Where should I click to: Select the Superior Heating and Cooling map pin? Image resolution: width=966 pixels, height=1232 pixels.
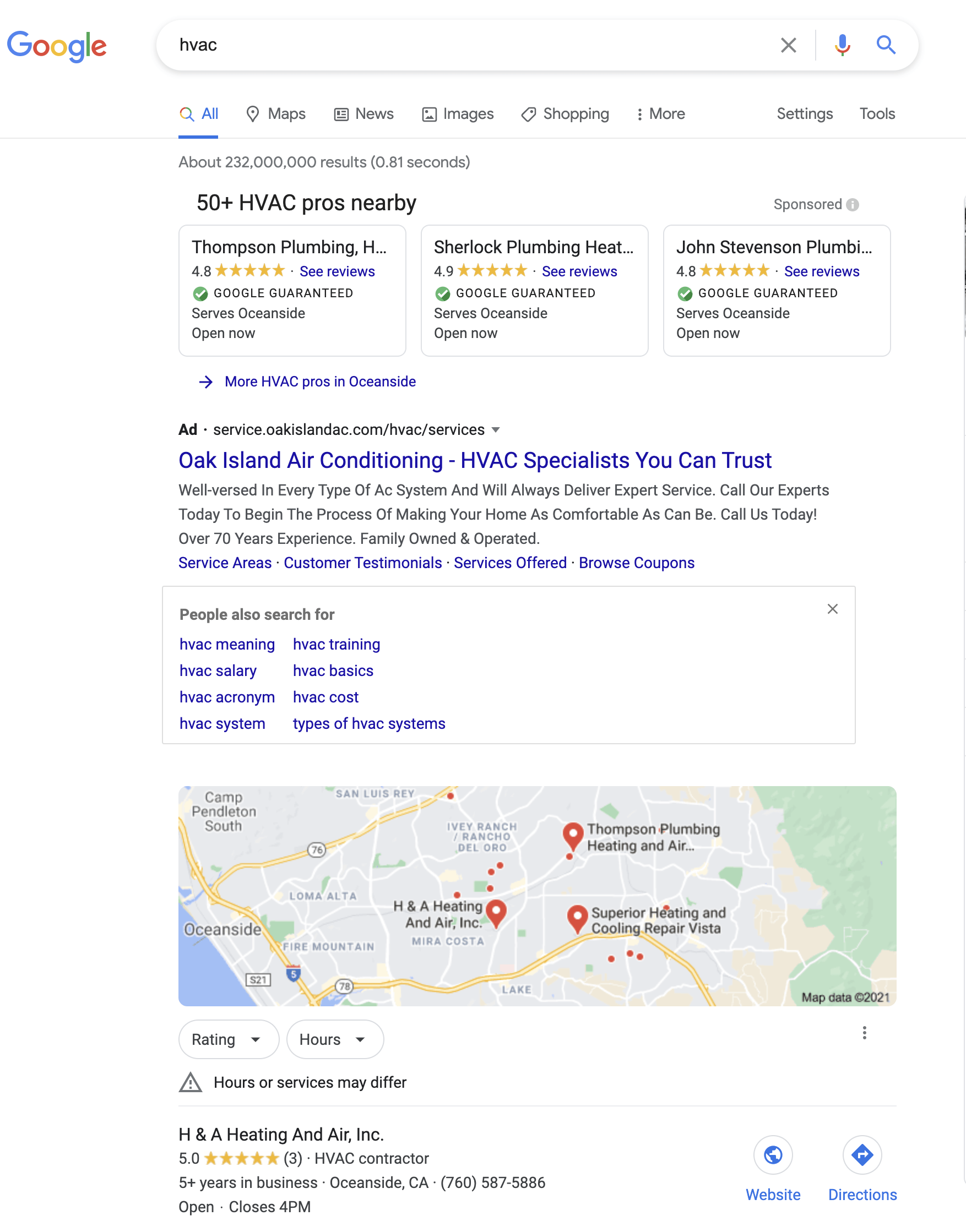(577, 919)
